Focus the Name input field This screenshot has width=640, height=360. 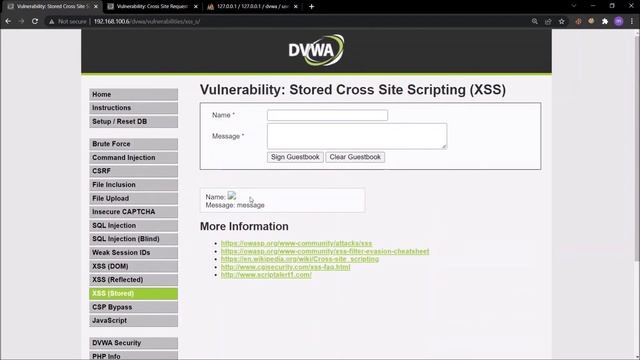coord(327,115)
